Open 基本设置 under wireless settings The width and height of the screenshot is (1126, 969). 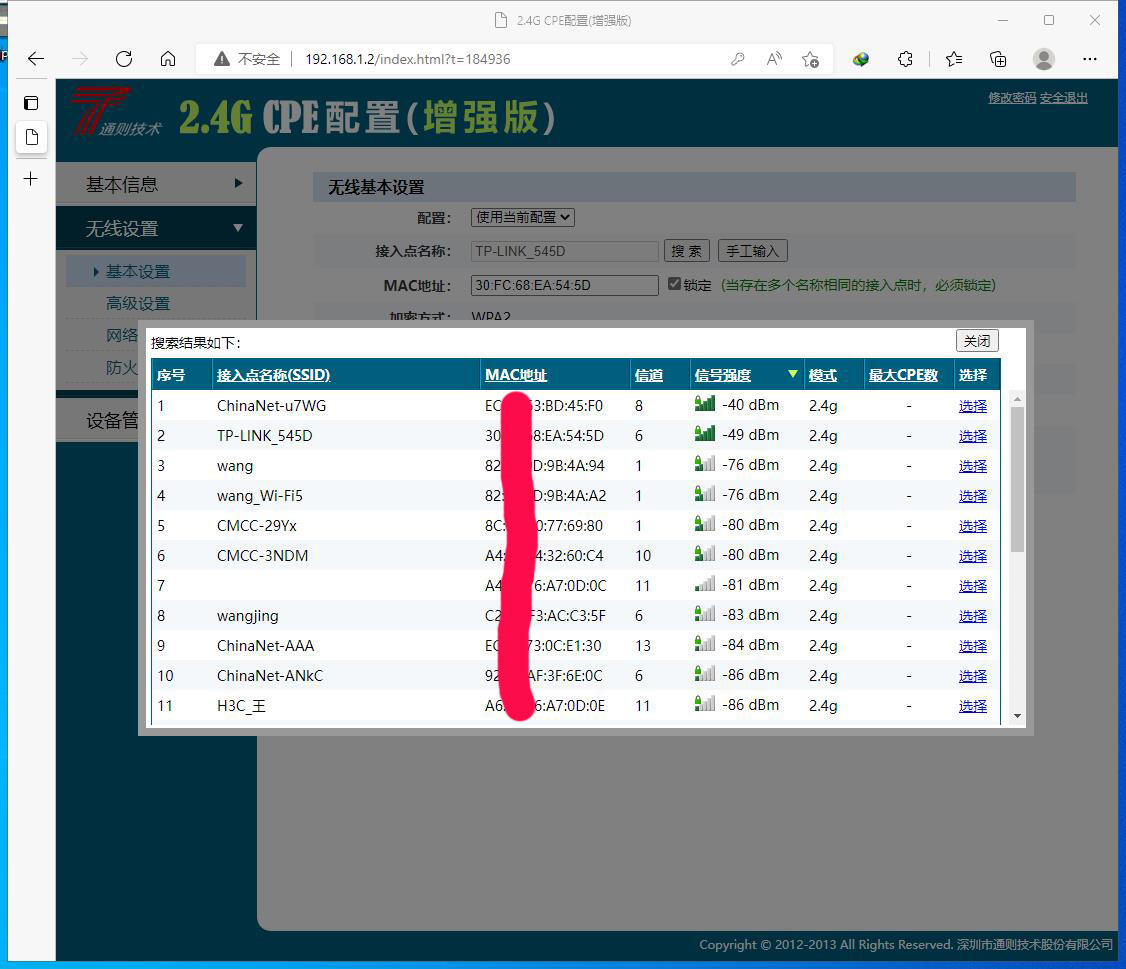[x=138, y=272]
